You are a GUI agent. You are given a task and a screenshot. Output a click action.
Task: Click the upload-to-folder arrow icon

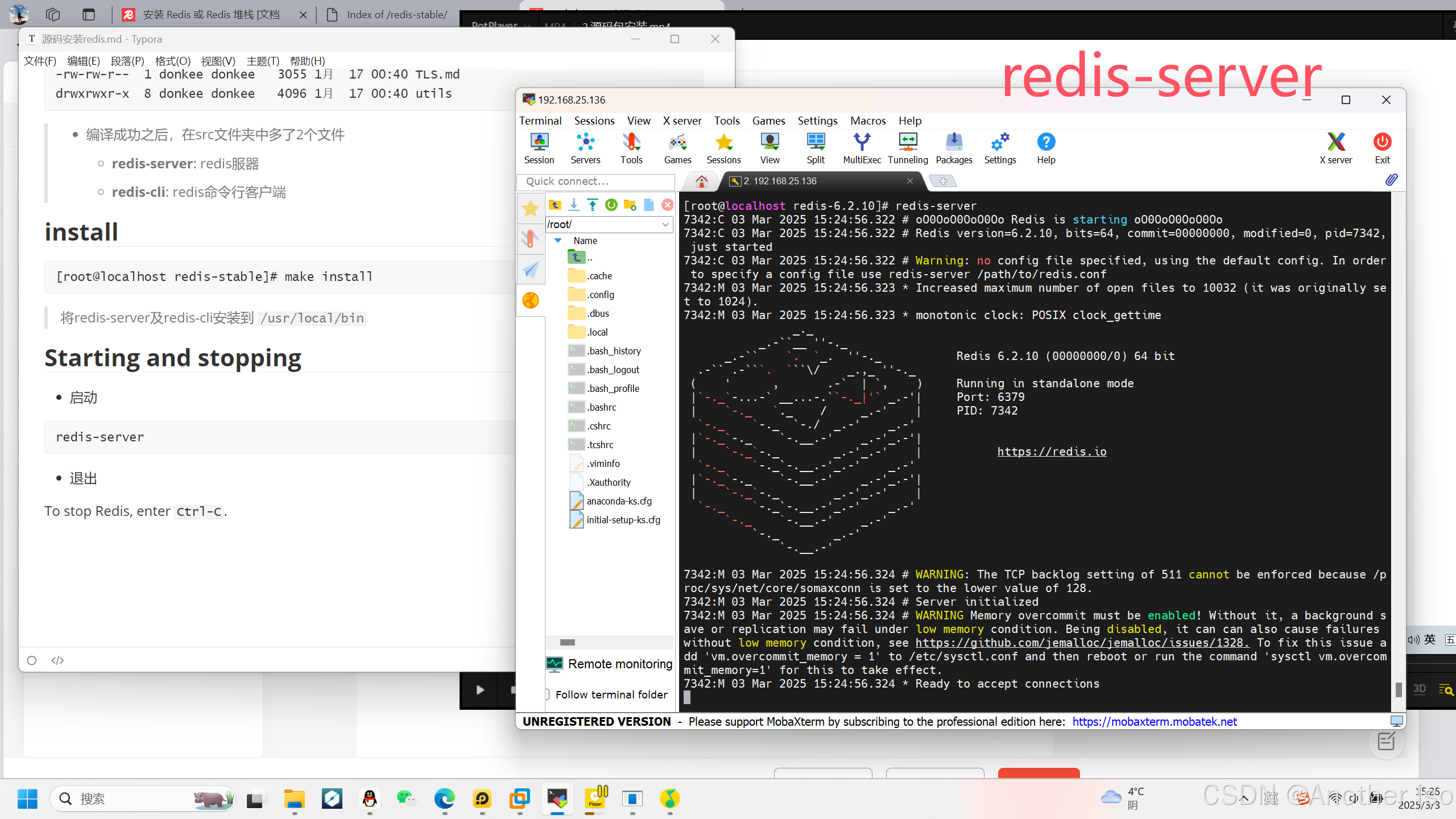pyautogui.click(x=593, y=205)
